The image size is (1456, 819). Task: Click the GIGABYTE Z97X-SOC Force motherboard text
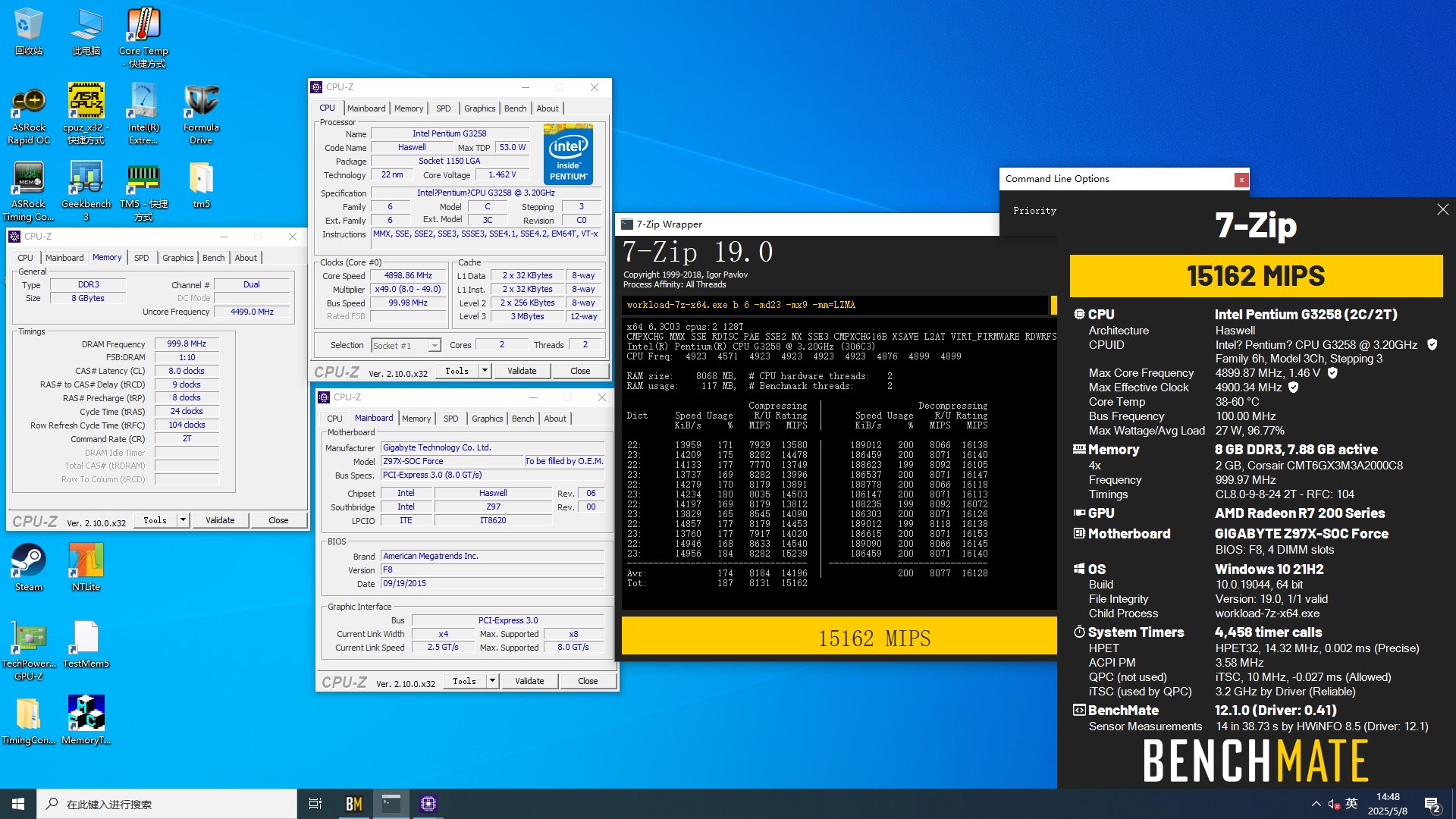pos(1301,534)
